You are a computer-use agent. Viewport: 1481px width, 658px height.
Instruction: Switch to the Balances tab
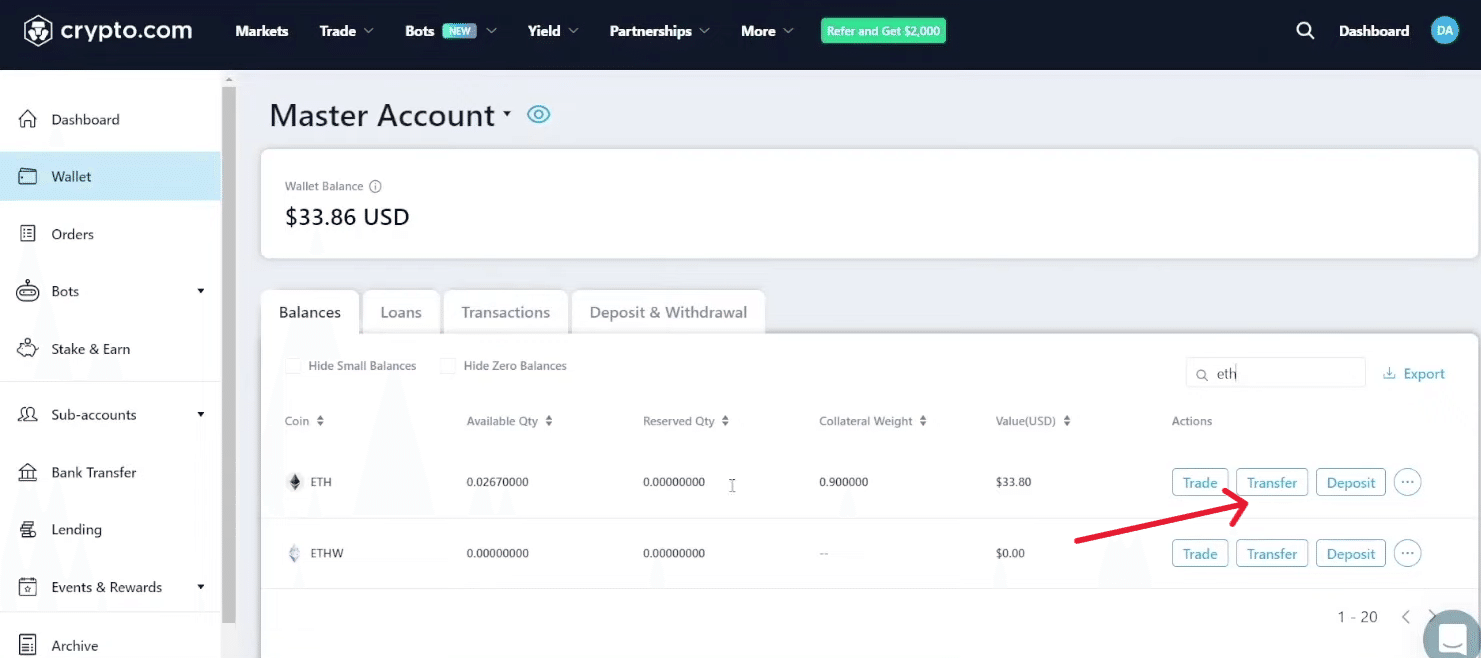[x=310, y=312]
